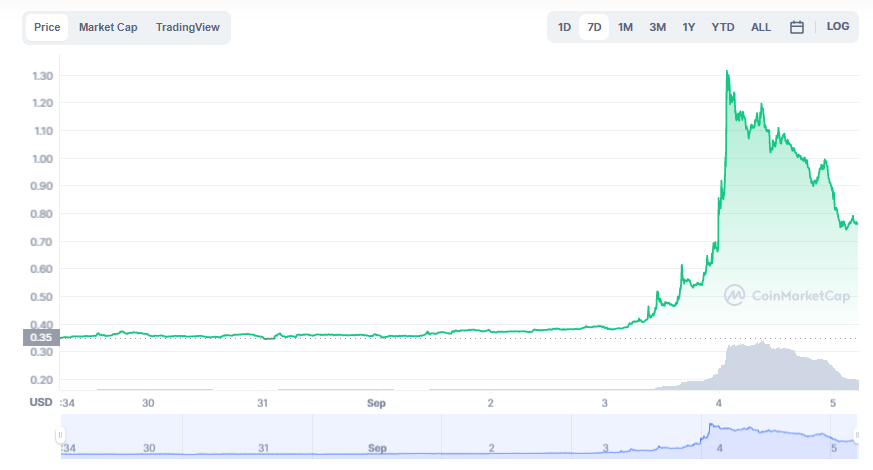
Task: Grab the right range slider handle
Action: 857,435
